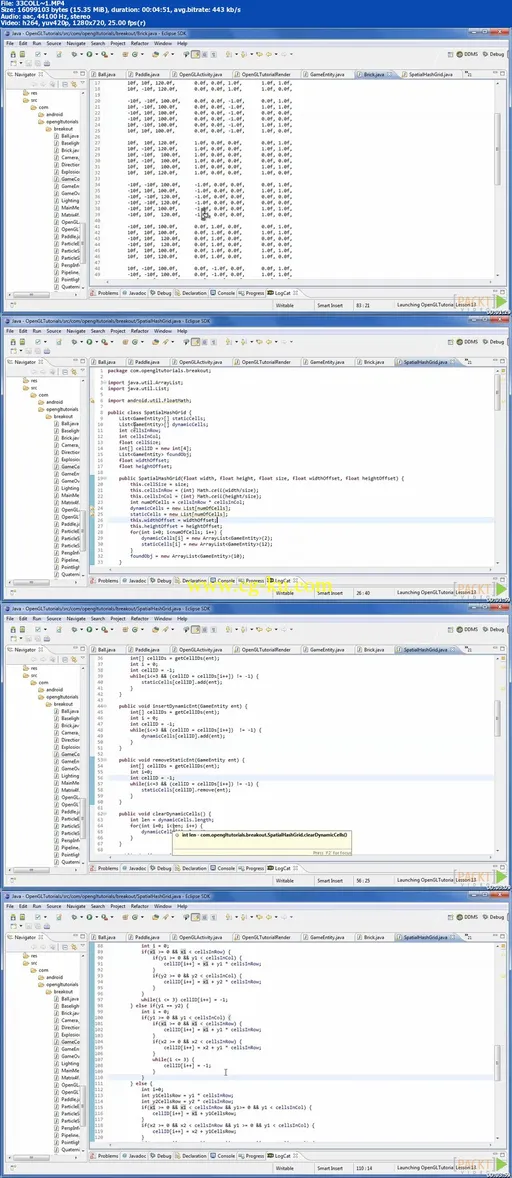Open the Run button dropdown arrow in the Brick.java window
Viewport: 512px width, 1178px height.
click(95, 54)
